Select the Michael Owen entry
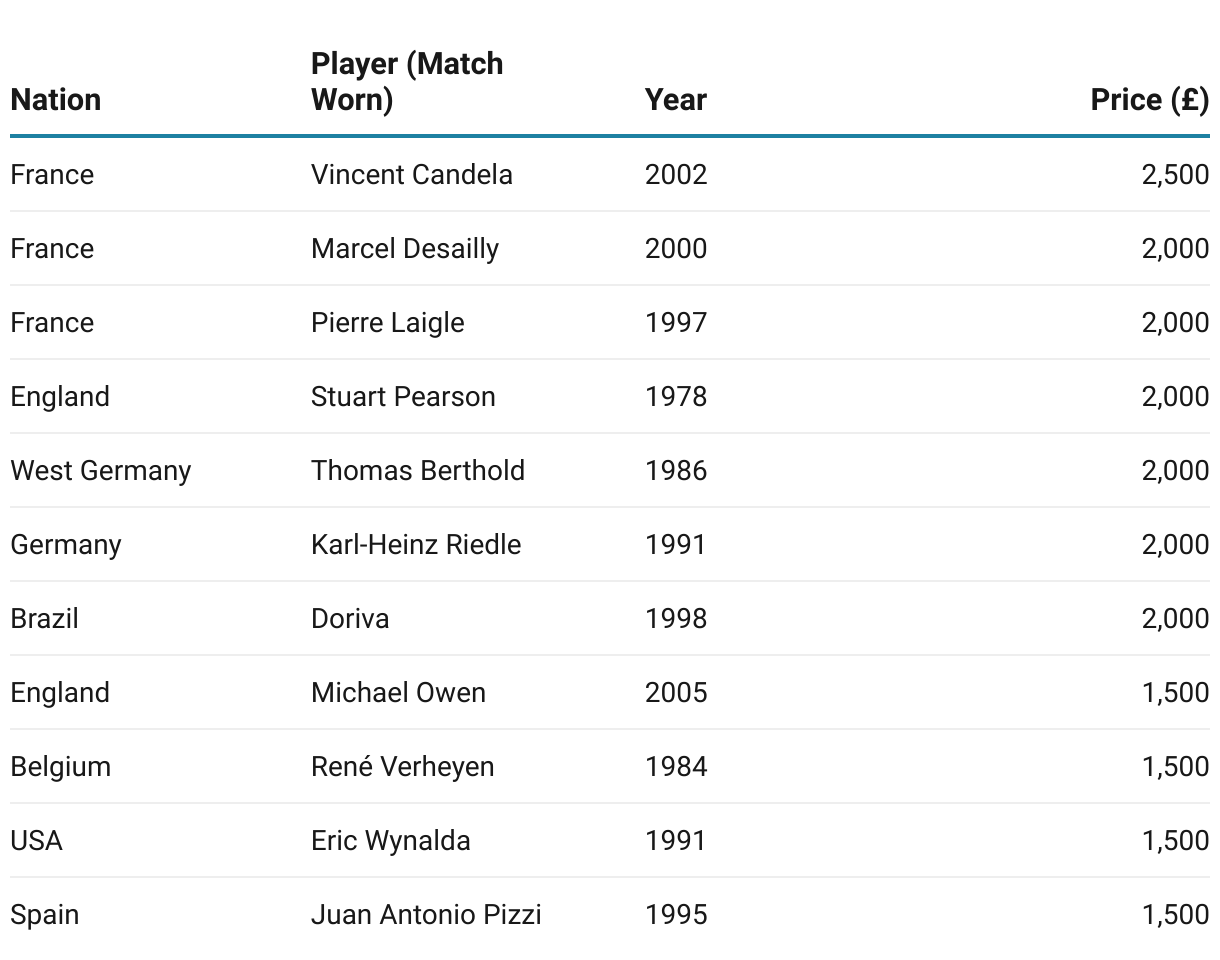This screenshot has width=1220, height=960. pyautogui.click(x=398, y=693)
